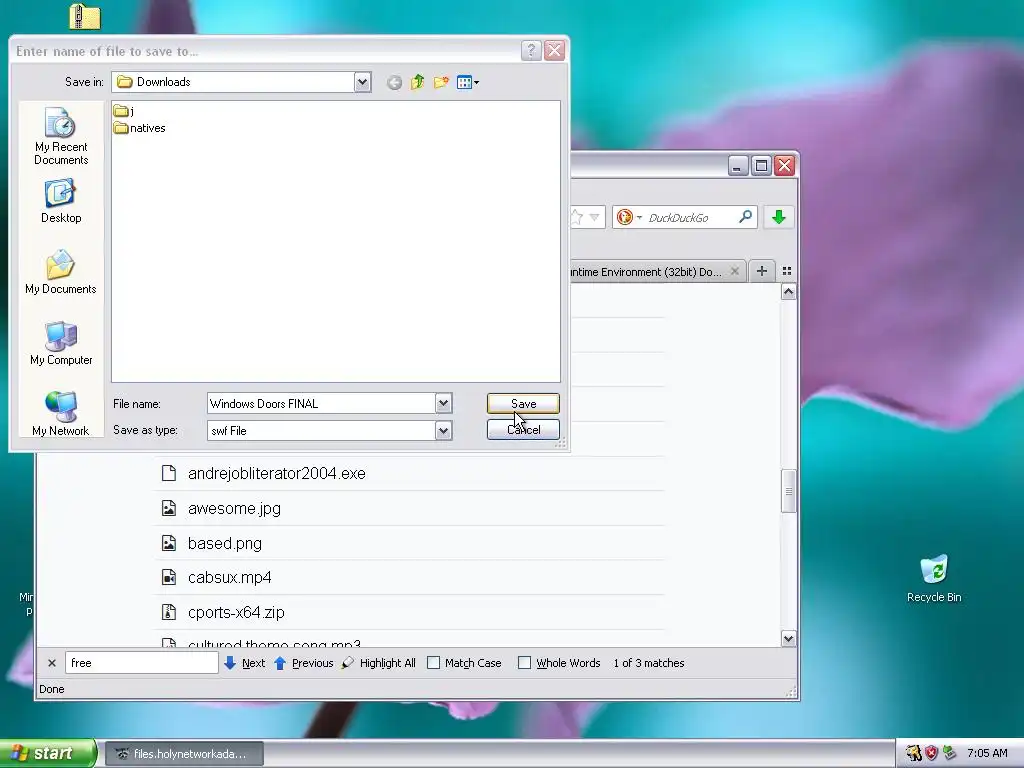This screenshot has width=1024, height=768.
Task: Open cports-x64.zip file link
Action: tap(236, 613)
